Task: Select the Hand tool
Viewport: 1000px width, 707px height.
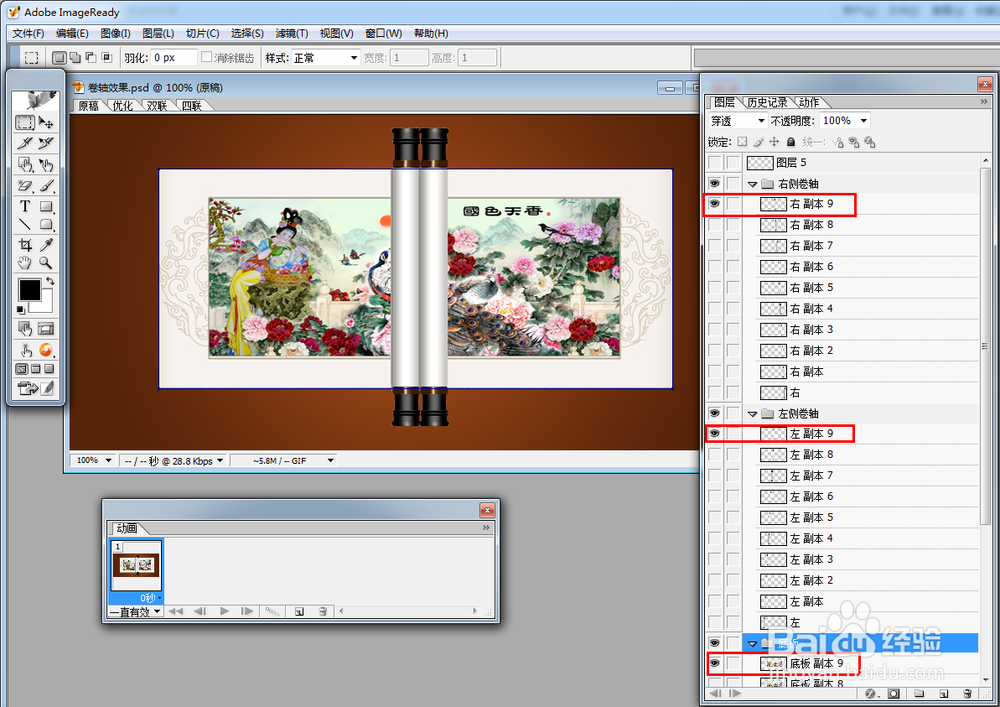Action: 25,263
